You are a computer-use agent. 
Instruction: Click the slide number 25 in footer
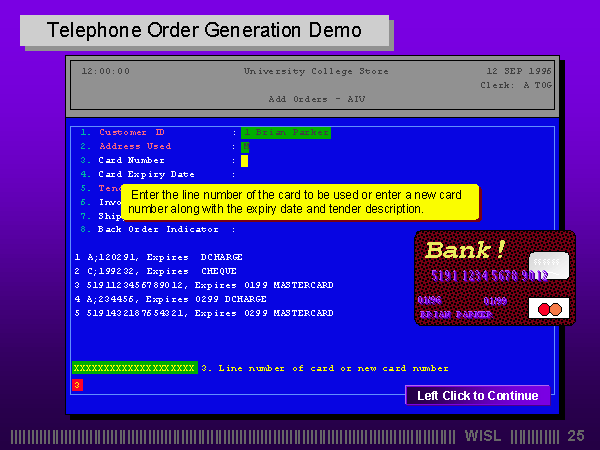[575, 436]
